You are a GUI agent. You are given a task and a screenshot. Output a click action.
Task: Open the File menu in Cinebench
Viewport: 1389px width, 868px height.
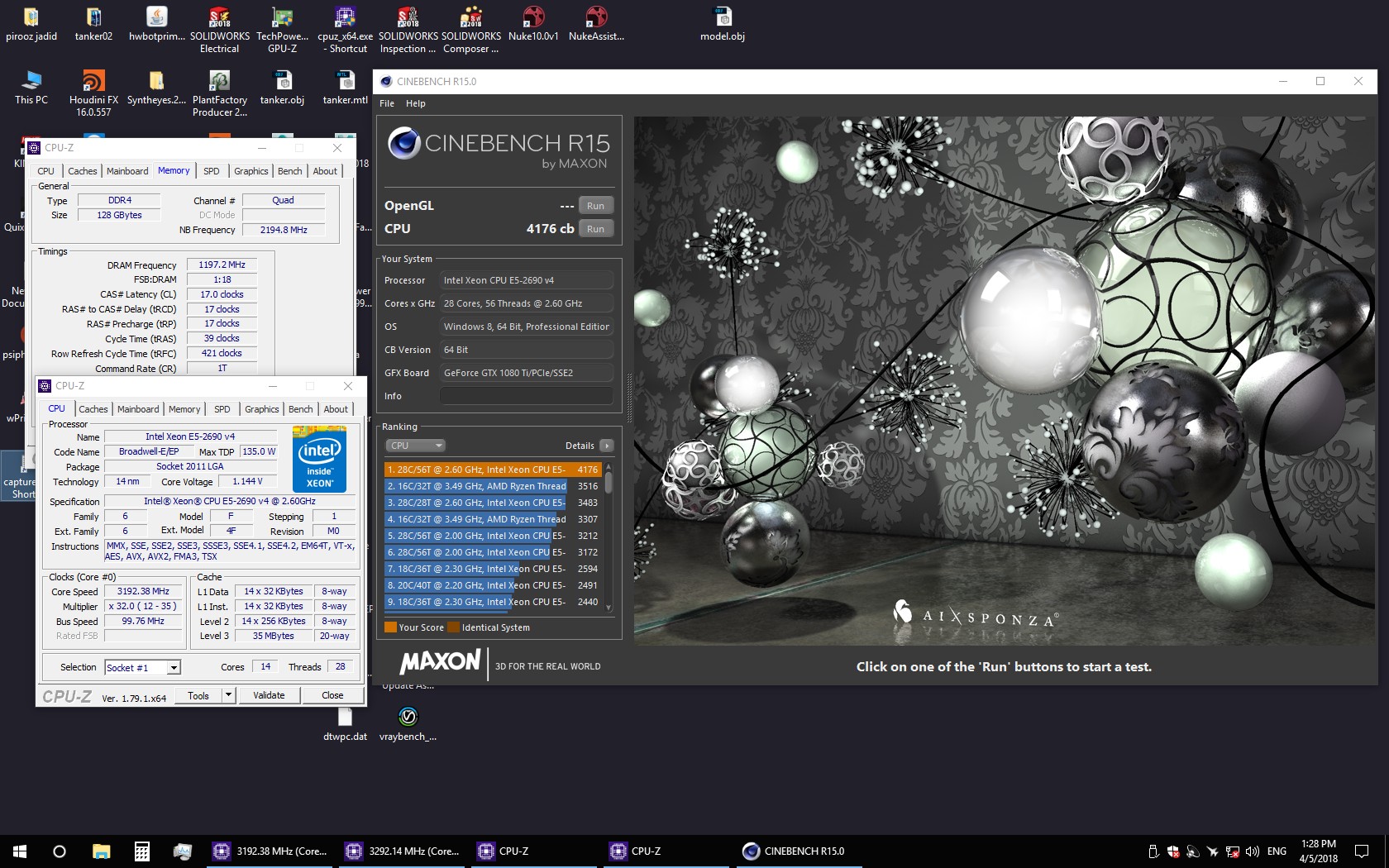[x=387, y=103]
